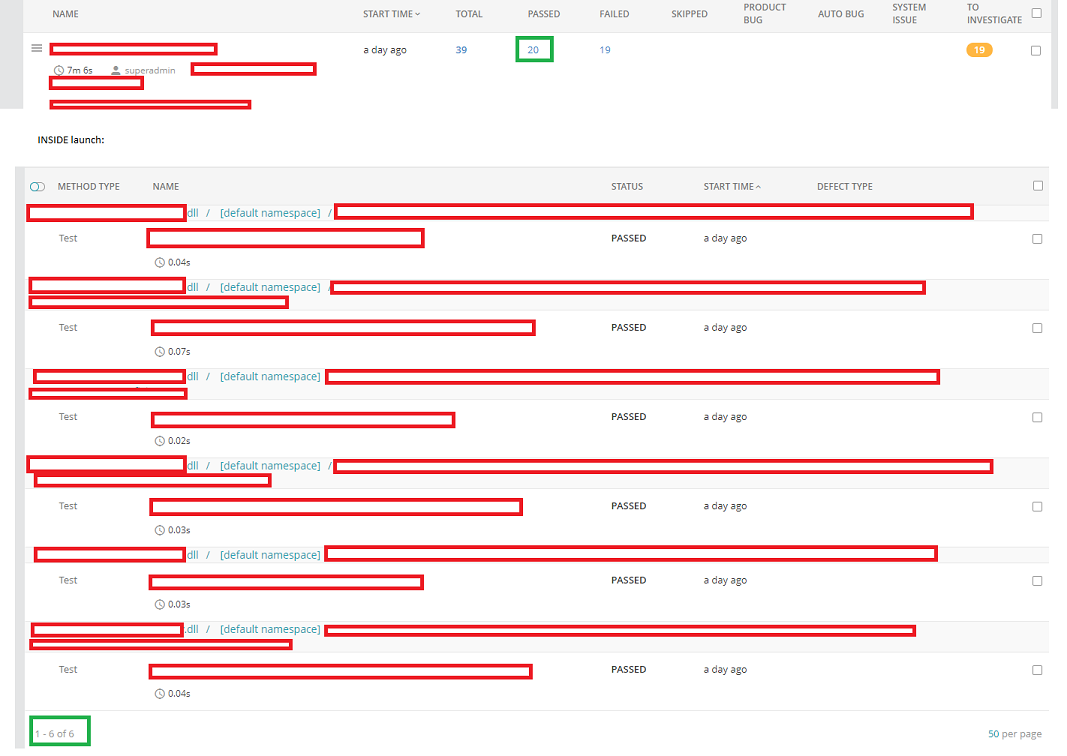1067x756 pixels.
Task: Click the clock icon beside 0.02s
Action: [x=159, y=441]
